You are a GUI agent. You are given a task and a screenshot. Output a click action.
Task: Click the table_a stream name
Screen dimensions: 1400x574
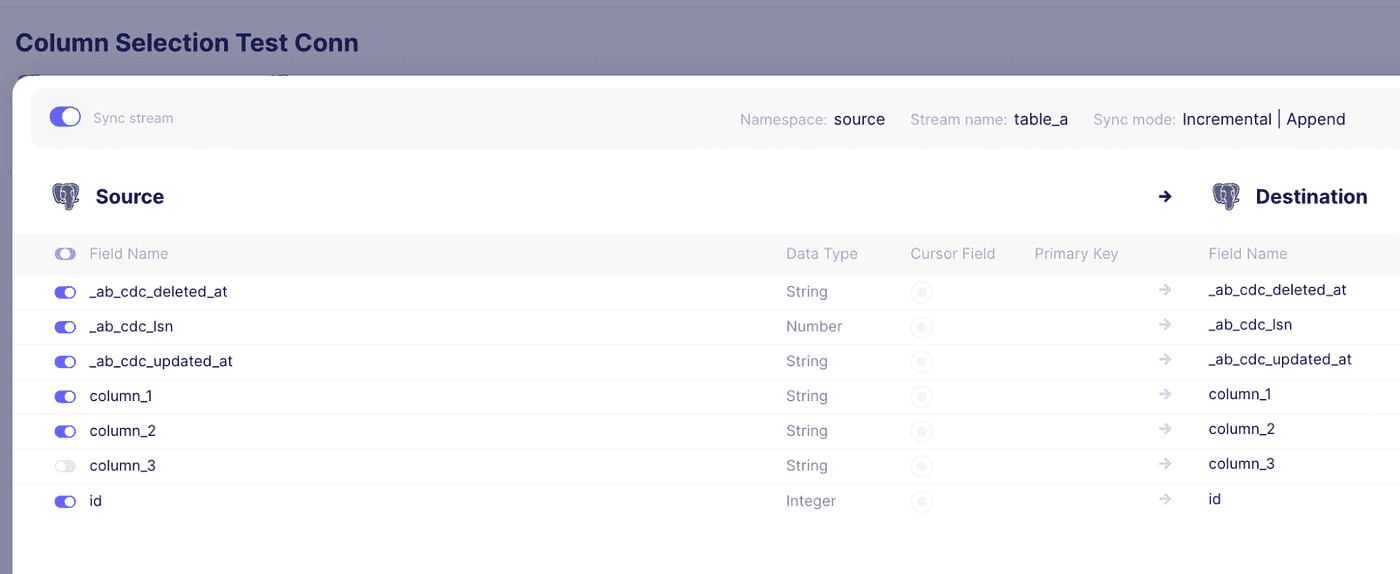tap(1041, 119)
